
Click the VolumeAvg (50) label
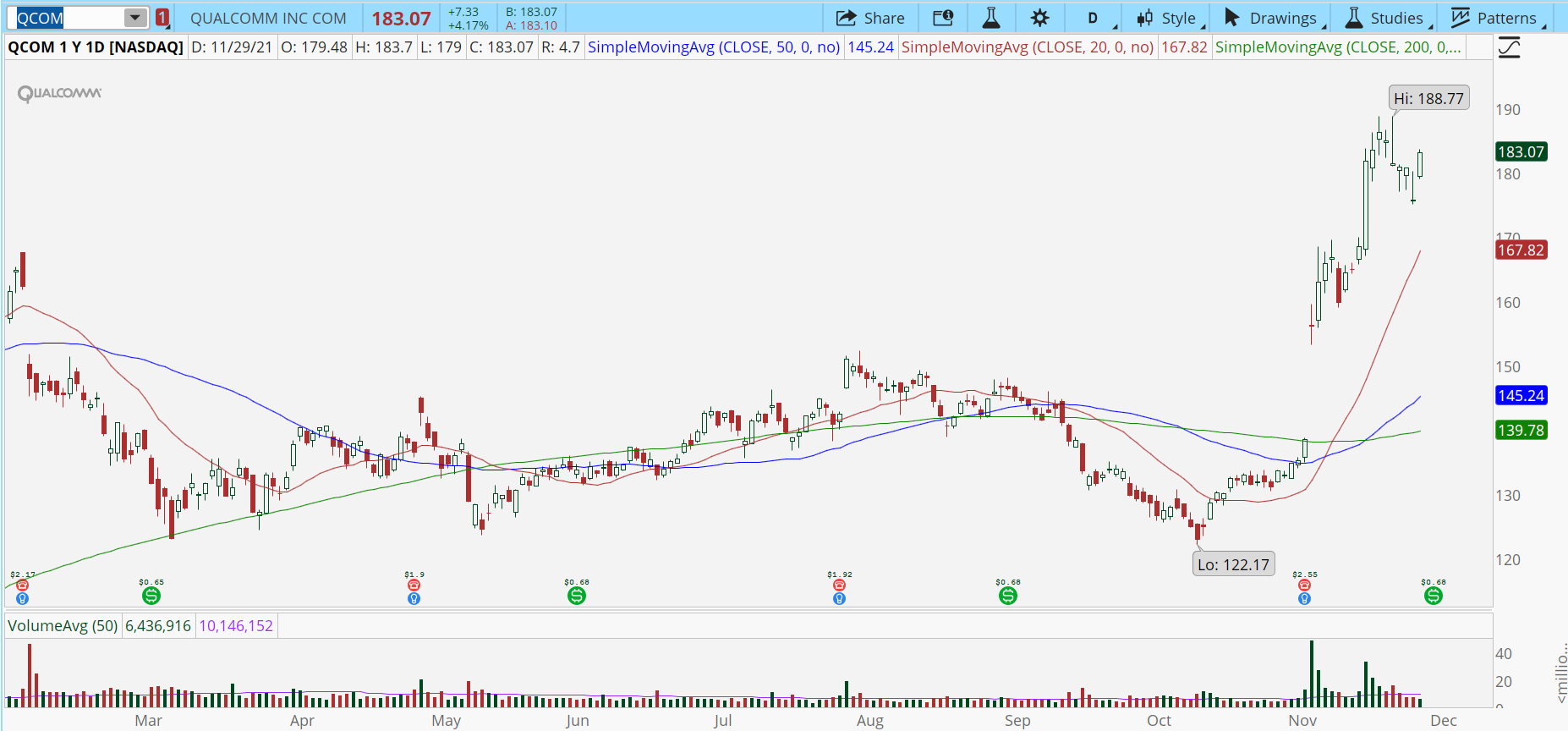click(63, 626)
